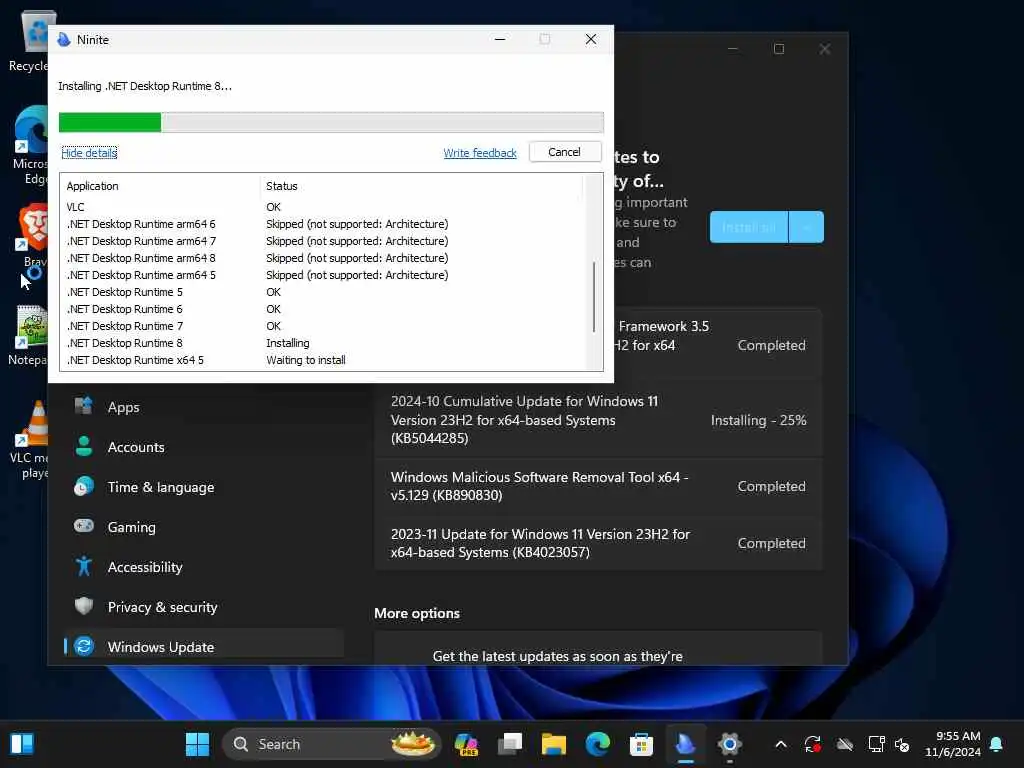The height and width of the screenshot is (768, 1024).
Task: Click the Time & language clock icon
Action: tap(84, 487)
